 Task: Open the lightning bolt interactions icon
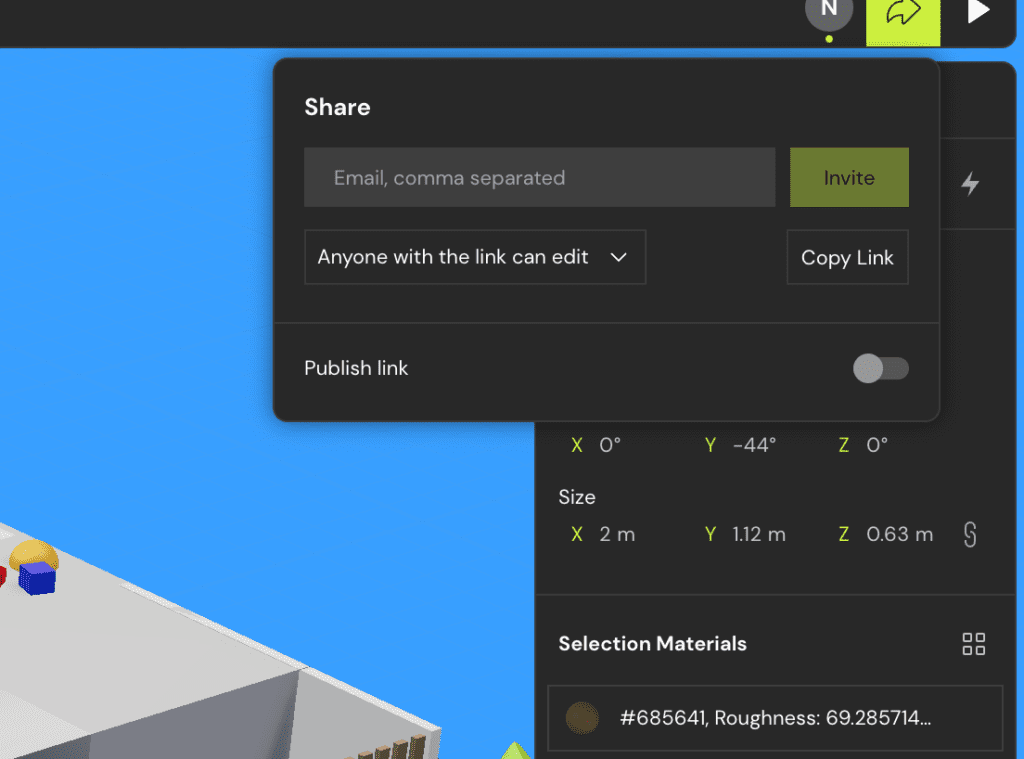(969, 184)
